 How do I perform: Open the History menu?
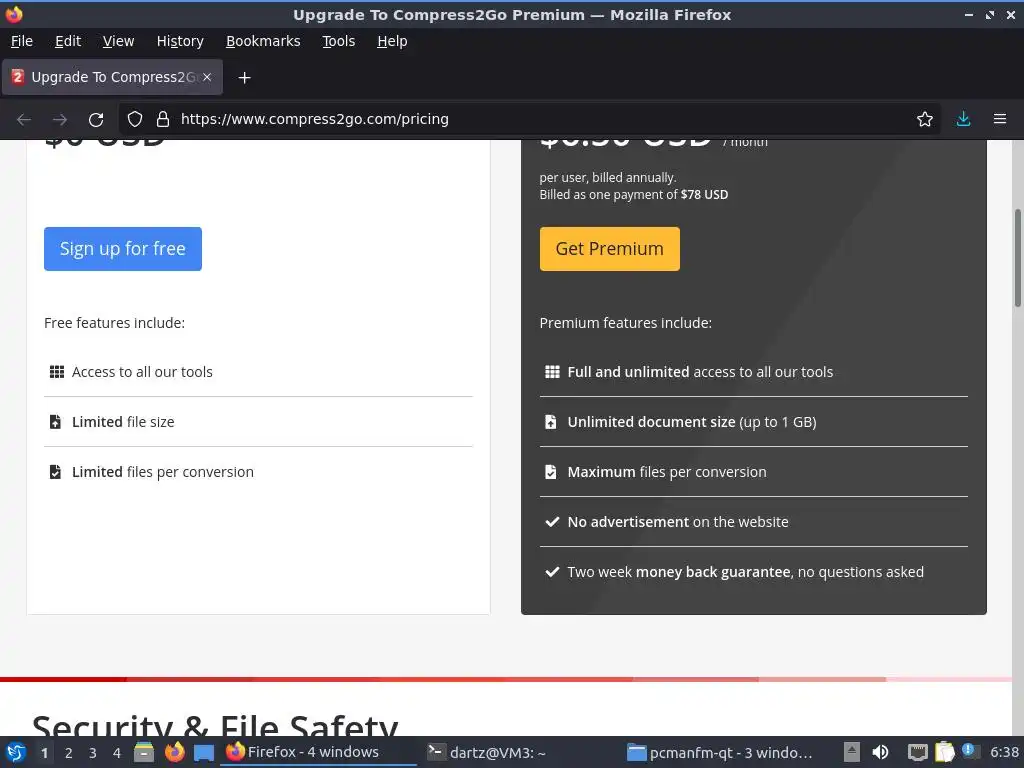180,41
